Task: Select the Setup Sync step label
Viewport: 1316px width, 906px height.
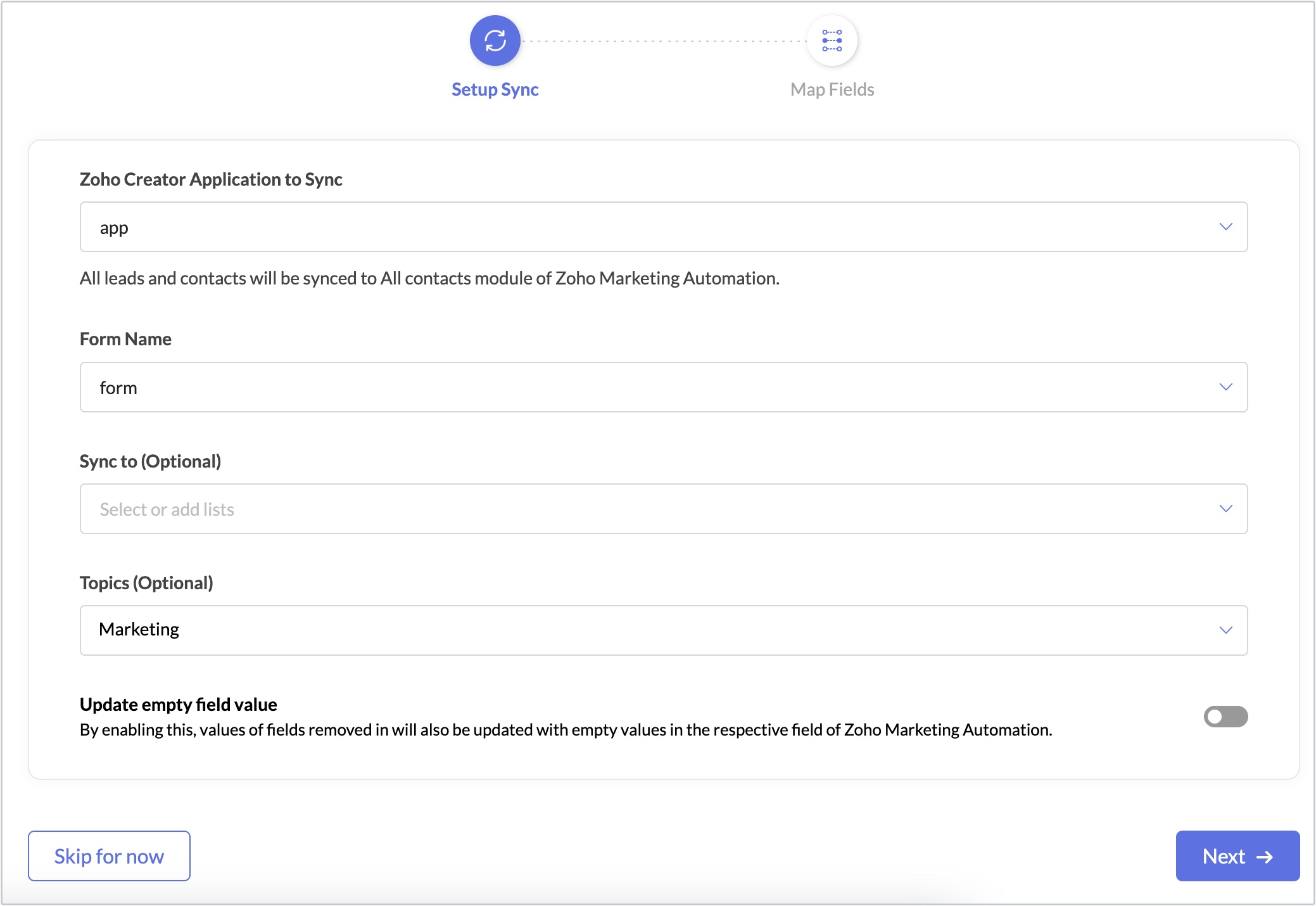Action: click(x=495, y=90)
